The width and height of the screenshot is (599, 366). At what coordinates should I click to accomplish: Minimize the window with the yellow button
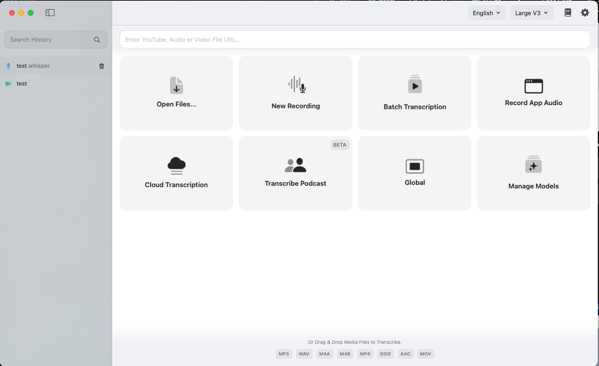pos(21,13)
